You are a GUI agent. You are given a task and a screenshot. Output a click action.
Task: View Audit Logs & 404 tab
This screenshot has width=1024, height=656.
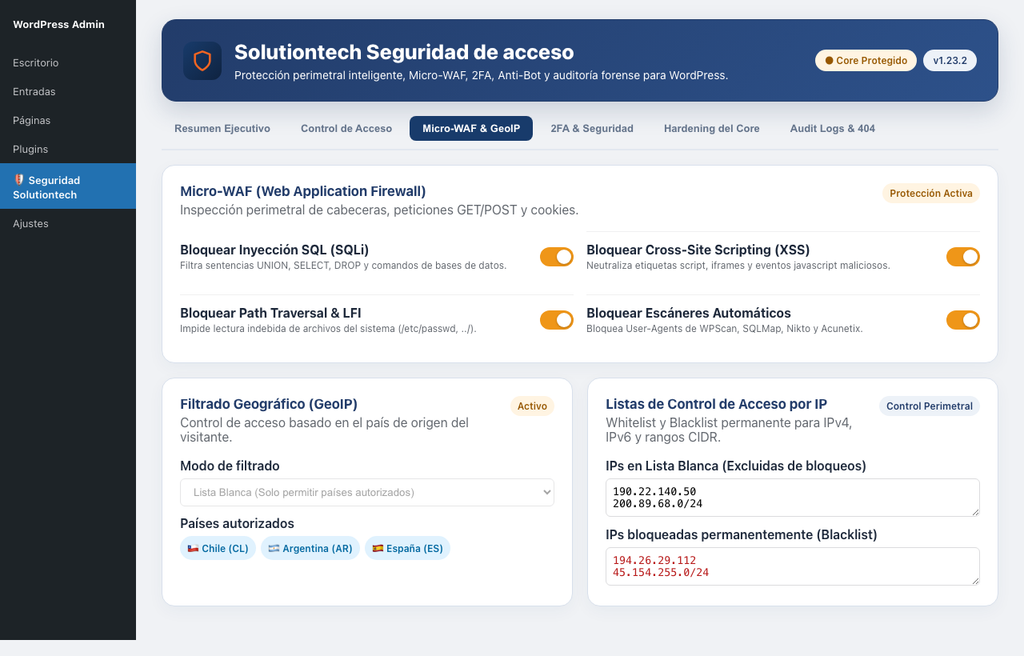pos(832,128)
